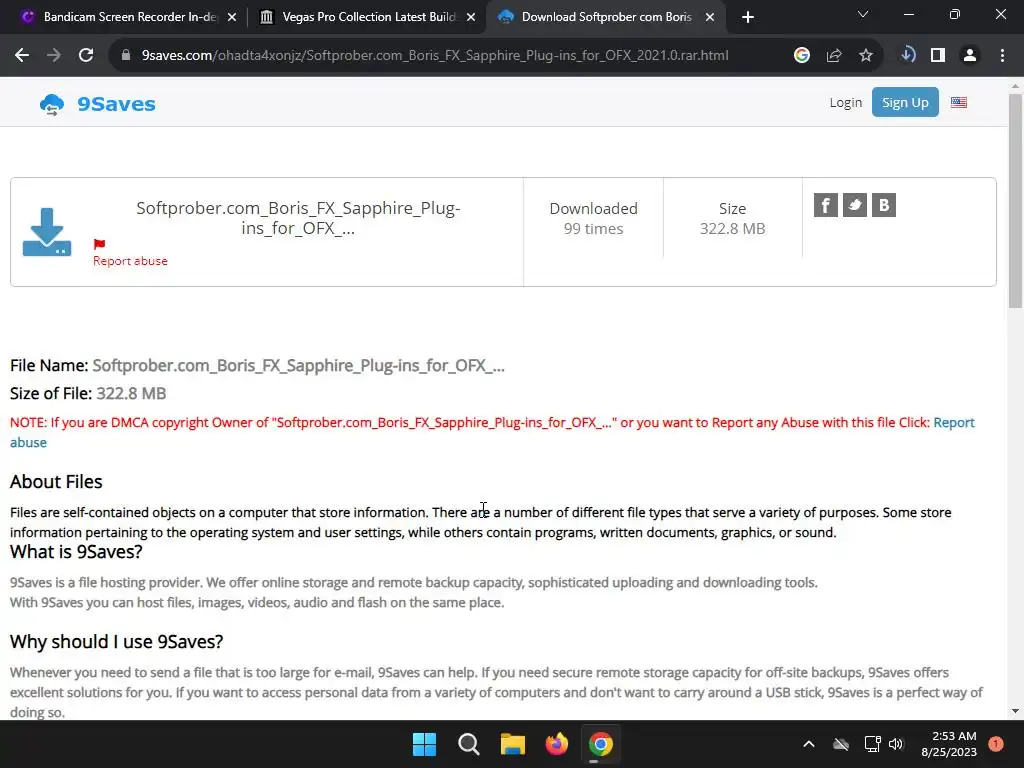Image resolution: width=1024 pixels, height=768 pixels.
Task: Open Windows Start menu
Action: 424,744
